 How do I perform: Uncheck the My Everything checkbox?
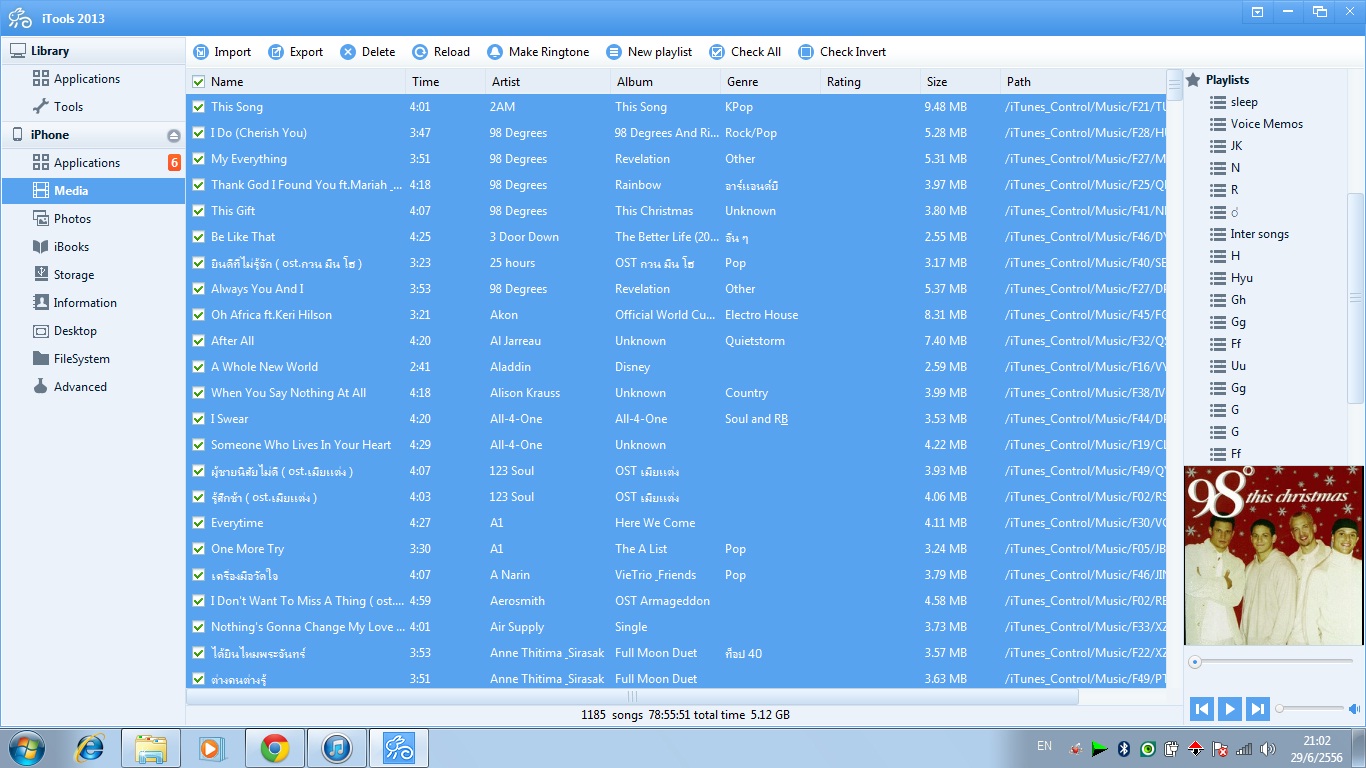point(198,159)
